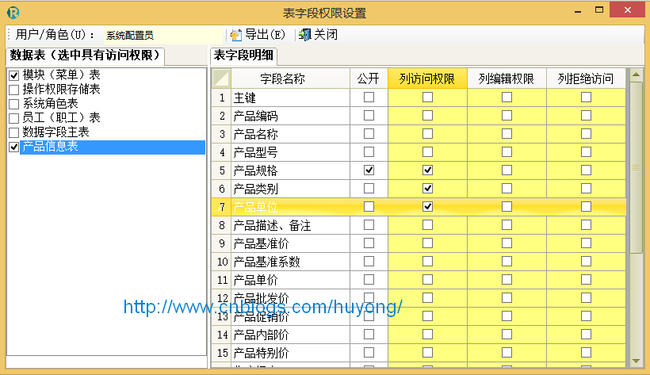Viewport: 650px width, 375px height.
Task: Click the 产品编码 field name cell
Action: [x=290, y=116]
